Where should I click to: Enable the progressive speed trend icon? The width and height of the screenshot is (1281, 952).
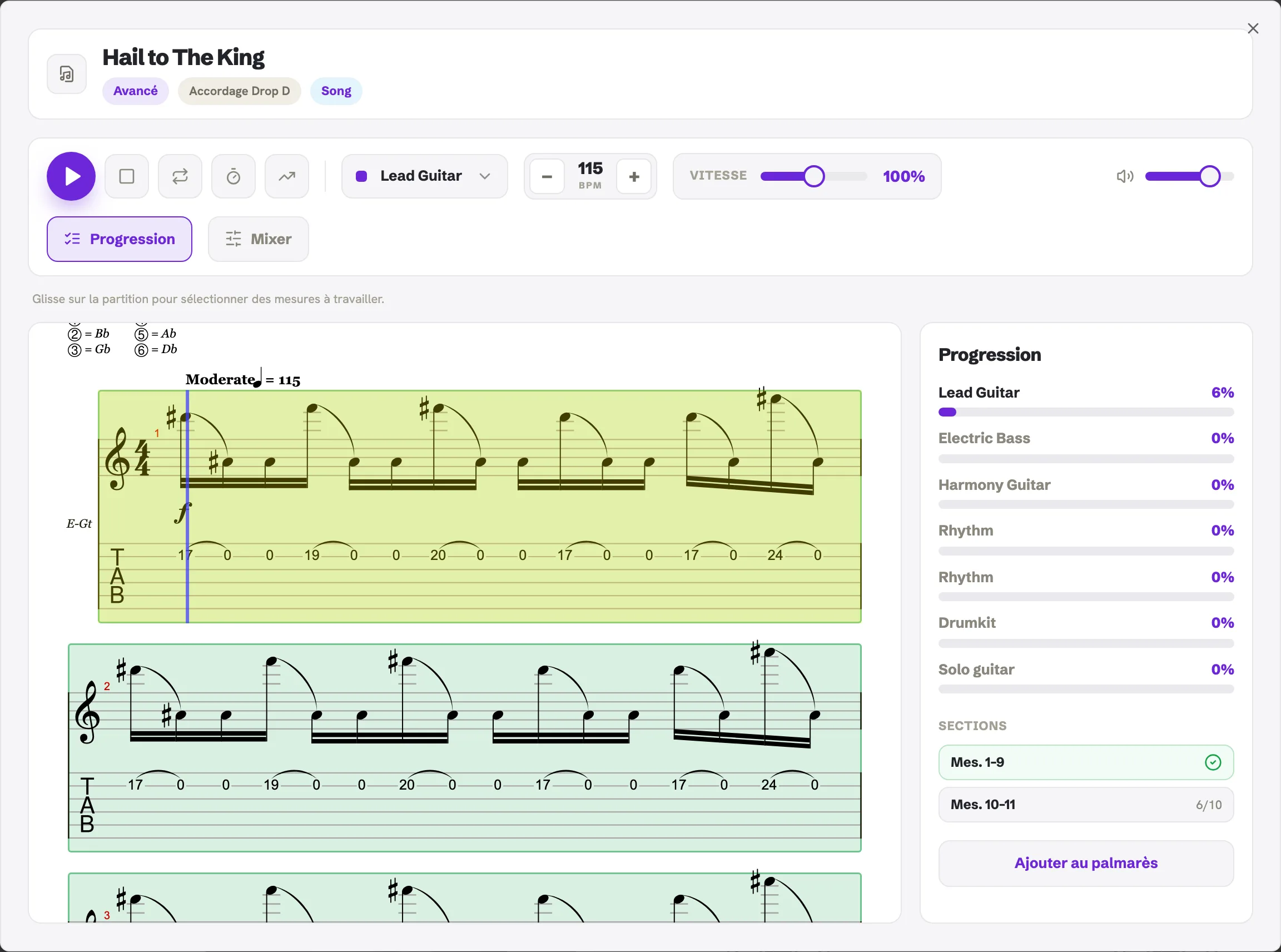point(287,176)
